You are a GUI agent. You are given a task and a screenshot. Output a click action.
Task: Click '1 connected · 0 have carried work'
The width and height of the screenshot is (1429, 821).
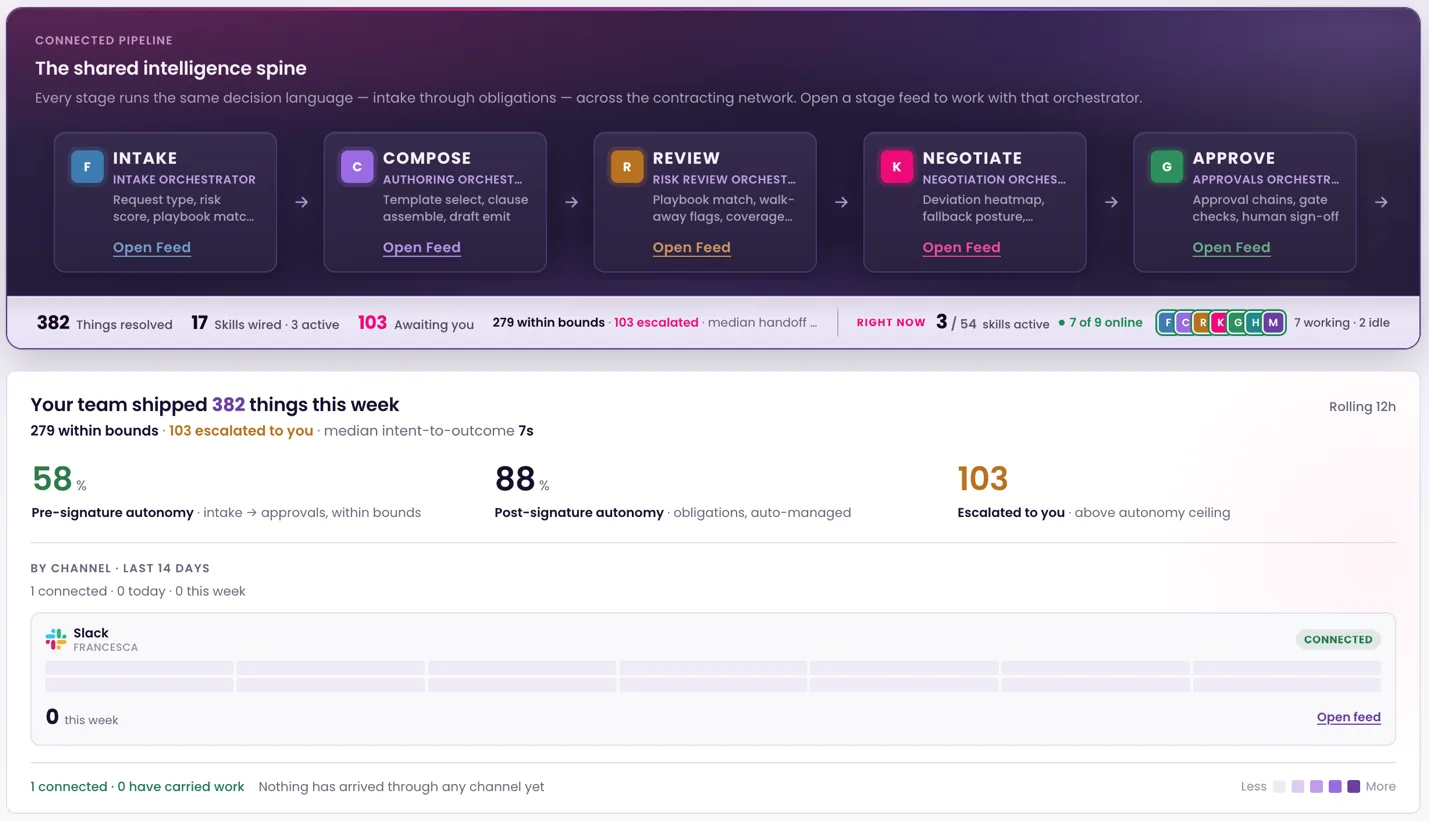point(138,787)
